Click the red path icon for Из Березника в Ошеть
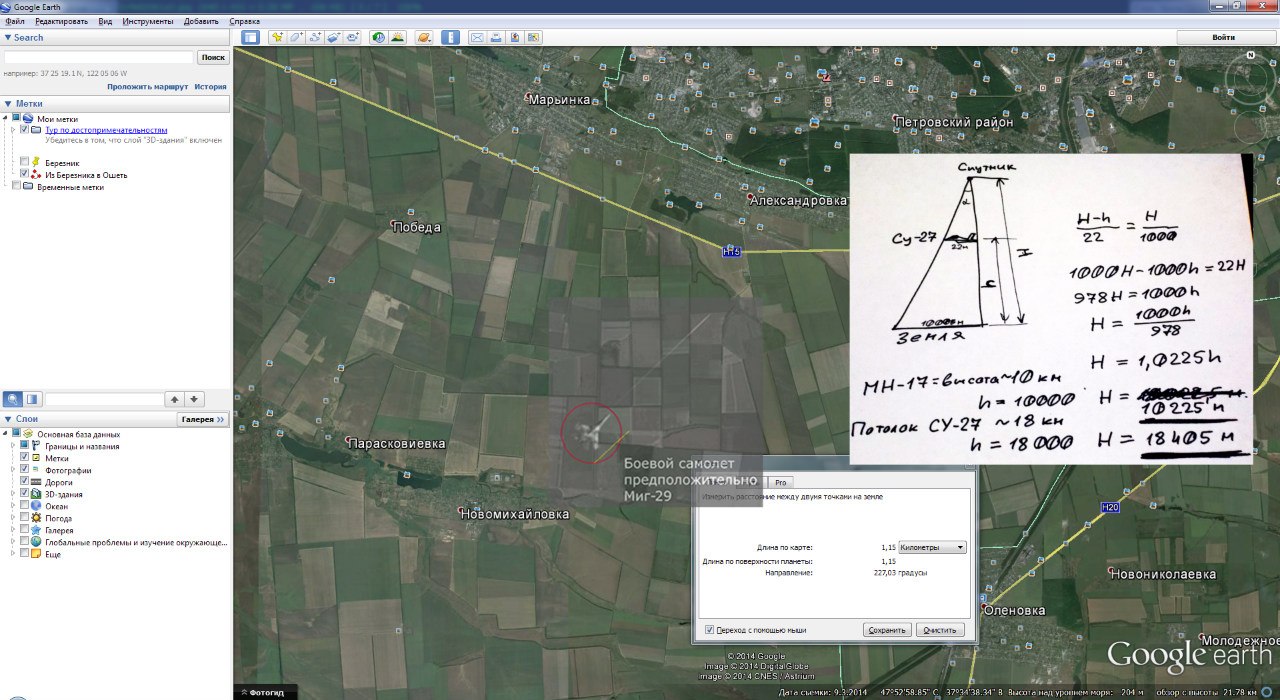Image resolution: width=1280 pixels, height=700 pixels. (x=36, y=174)
